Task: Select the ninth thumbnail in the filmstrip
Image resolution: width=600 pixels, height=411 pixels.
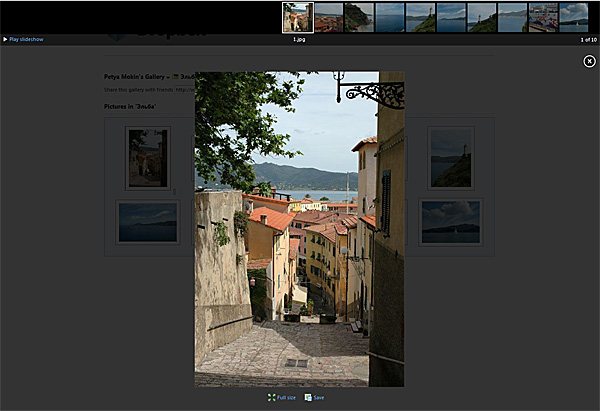Action: pos(543,17)
